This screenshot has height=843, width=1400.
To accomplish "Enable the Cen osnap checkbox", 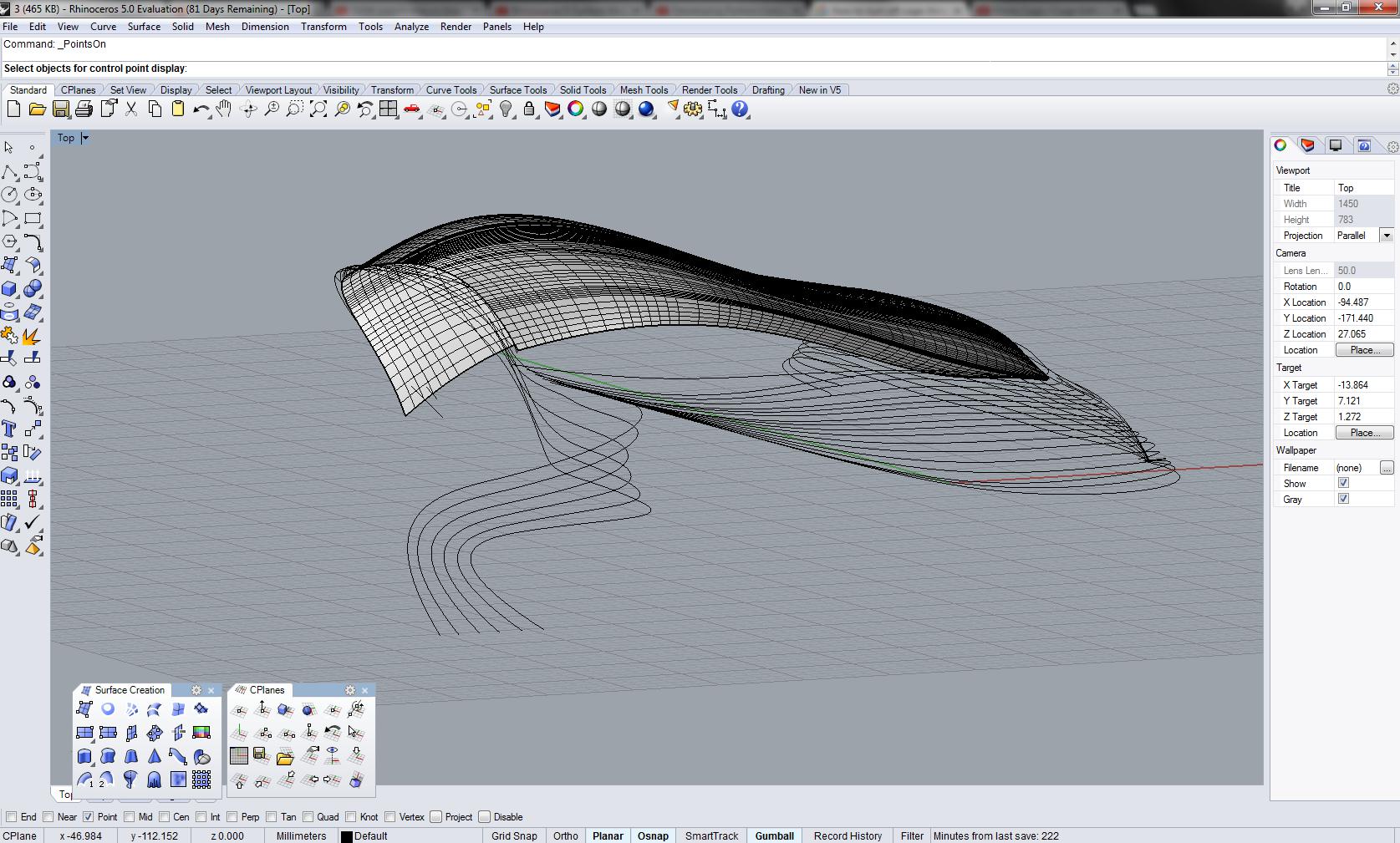I will [x=164, y=817].
